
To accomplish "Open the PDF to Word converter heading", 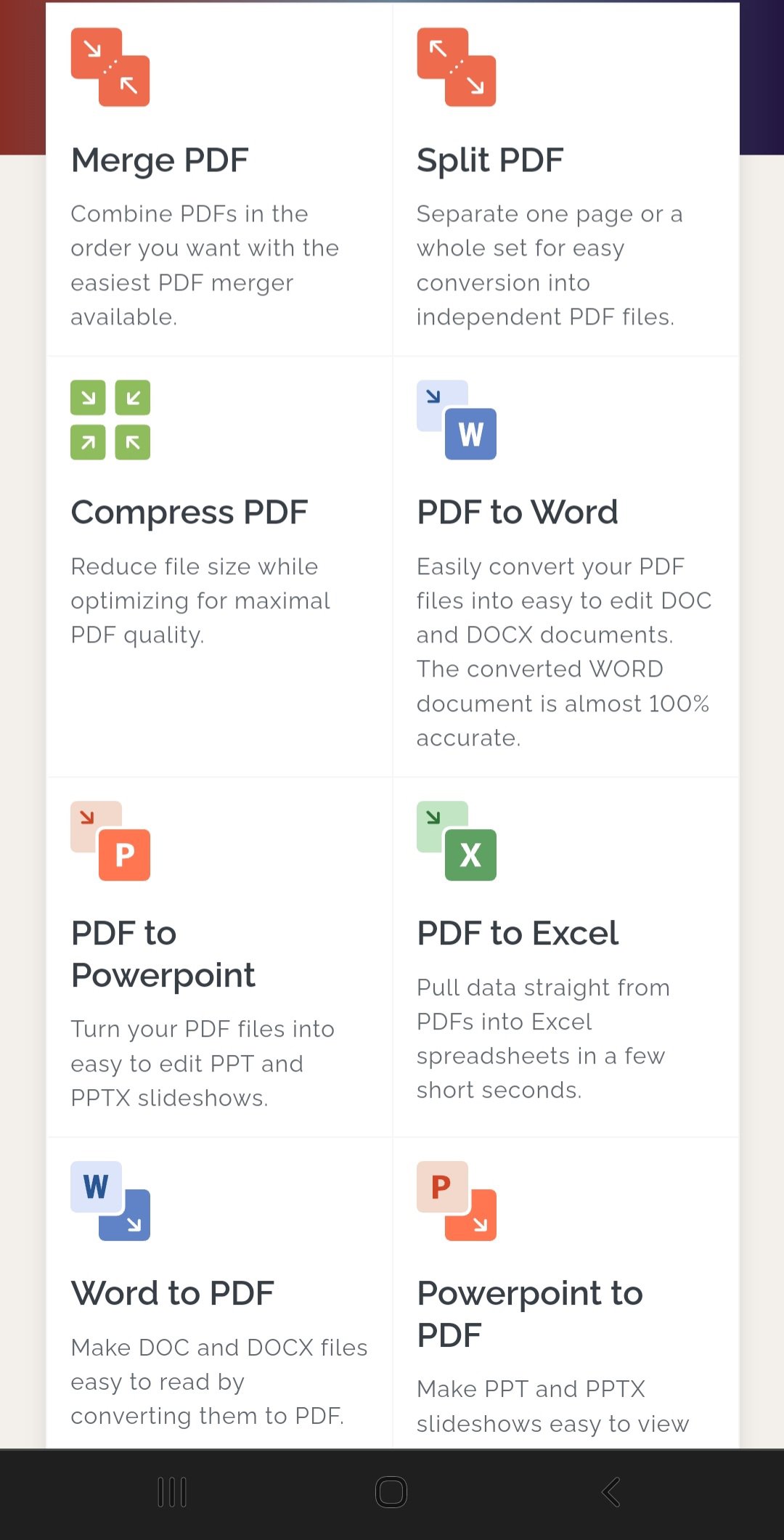I will (517, 511).
